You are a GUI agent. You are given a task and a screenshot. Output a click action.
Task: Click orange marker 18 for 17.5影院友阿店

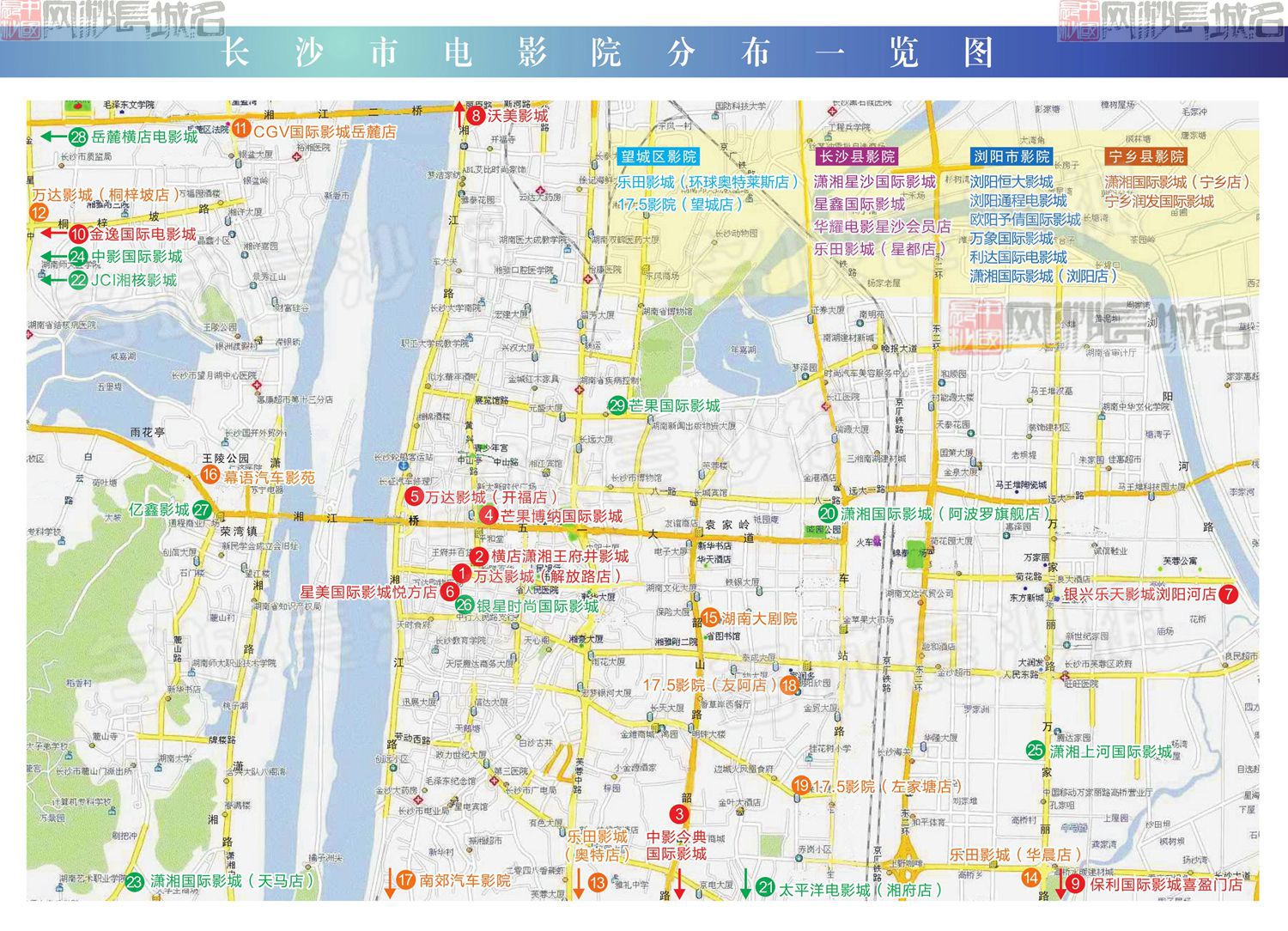789,685
